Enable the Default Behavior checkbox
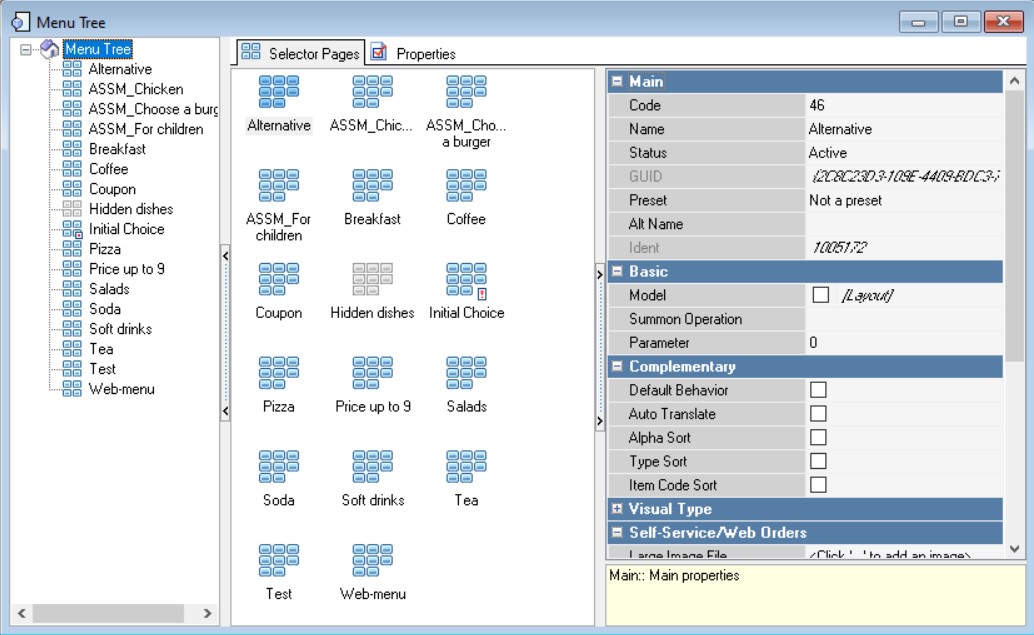This screenshot has width=1034, height=635. [818, 390]
